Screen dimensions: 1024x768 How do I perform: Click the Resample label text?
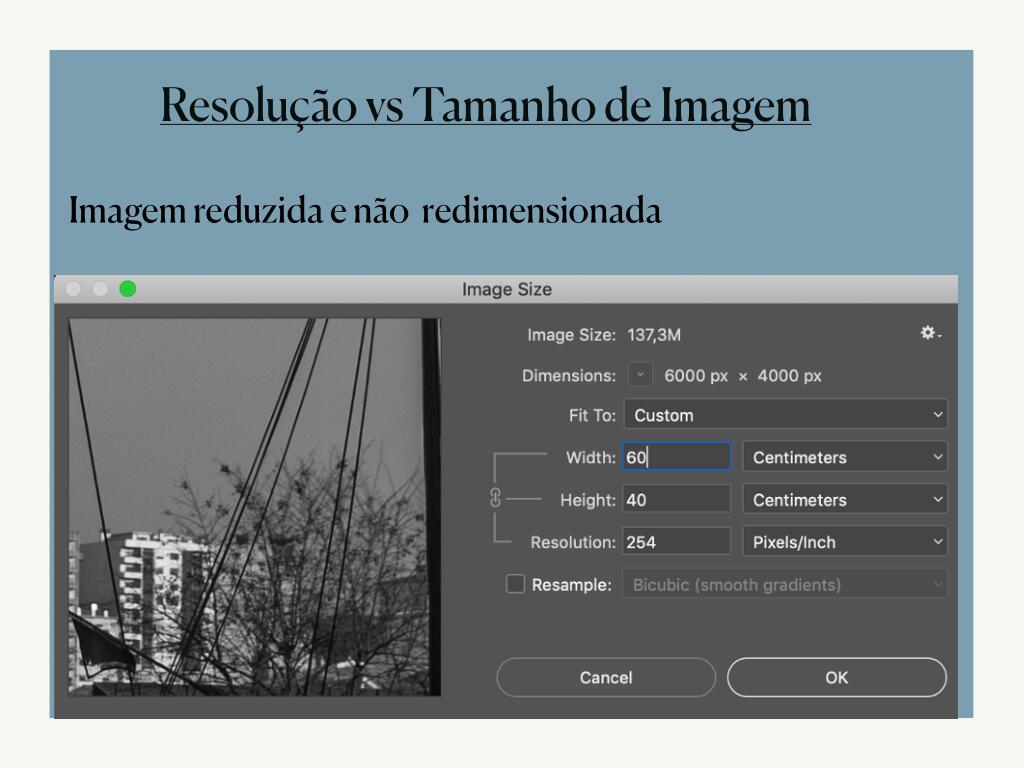571,585
